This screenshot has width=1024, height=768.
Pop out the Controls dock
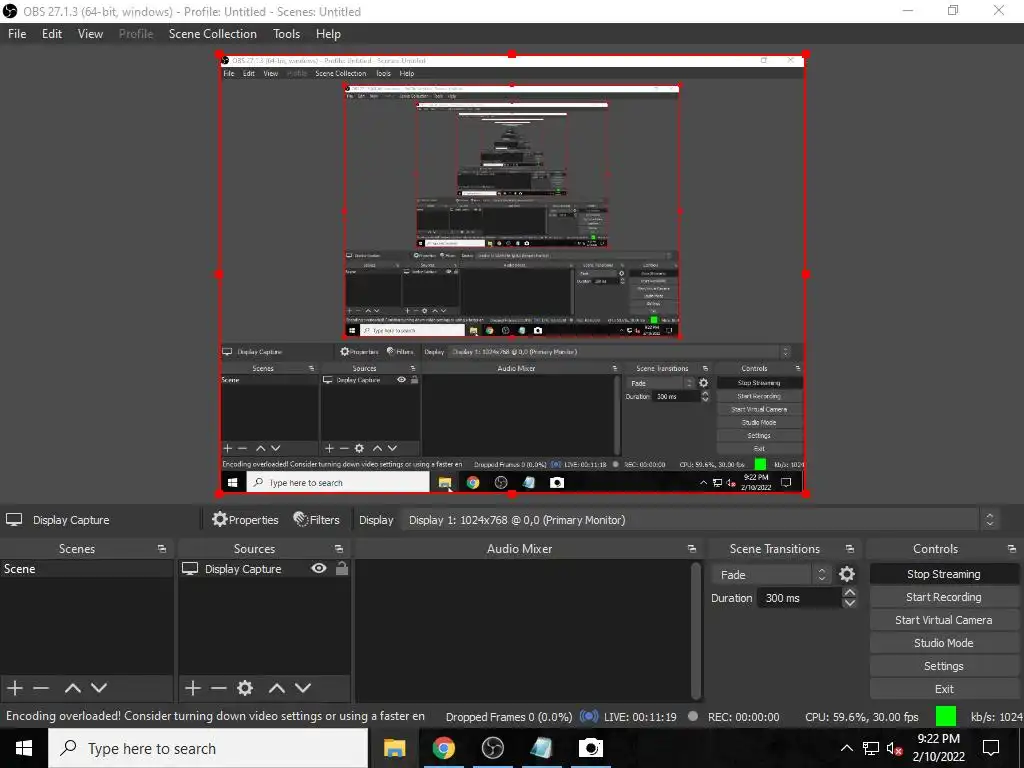[x=1012, y=549]
